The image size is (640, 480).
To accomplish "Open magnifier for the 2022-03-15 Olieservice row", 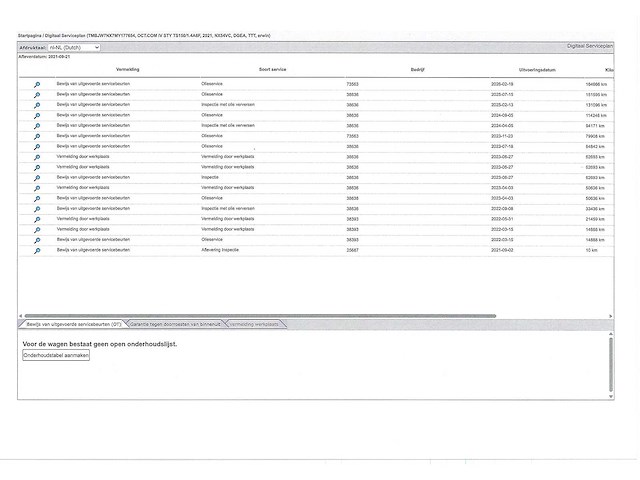I will [37, 240].
